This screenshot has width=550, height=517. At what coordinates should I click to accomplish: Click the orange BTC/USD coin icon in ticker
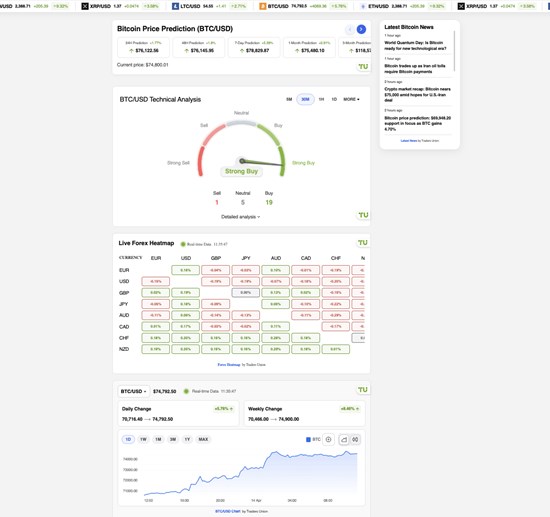coord(262,6)
